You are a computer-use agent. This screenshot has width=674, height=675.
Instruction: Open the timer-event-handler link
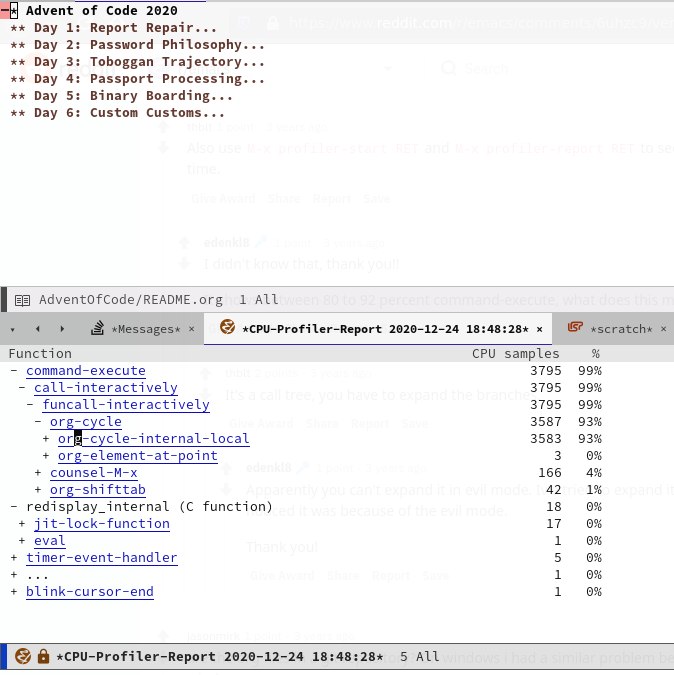pyautogui.click(x=102, y=558)
